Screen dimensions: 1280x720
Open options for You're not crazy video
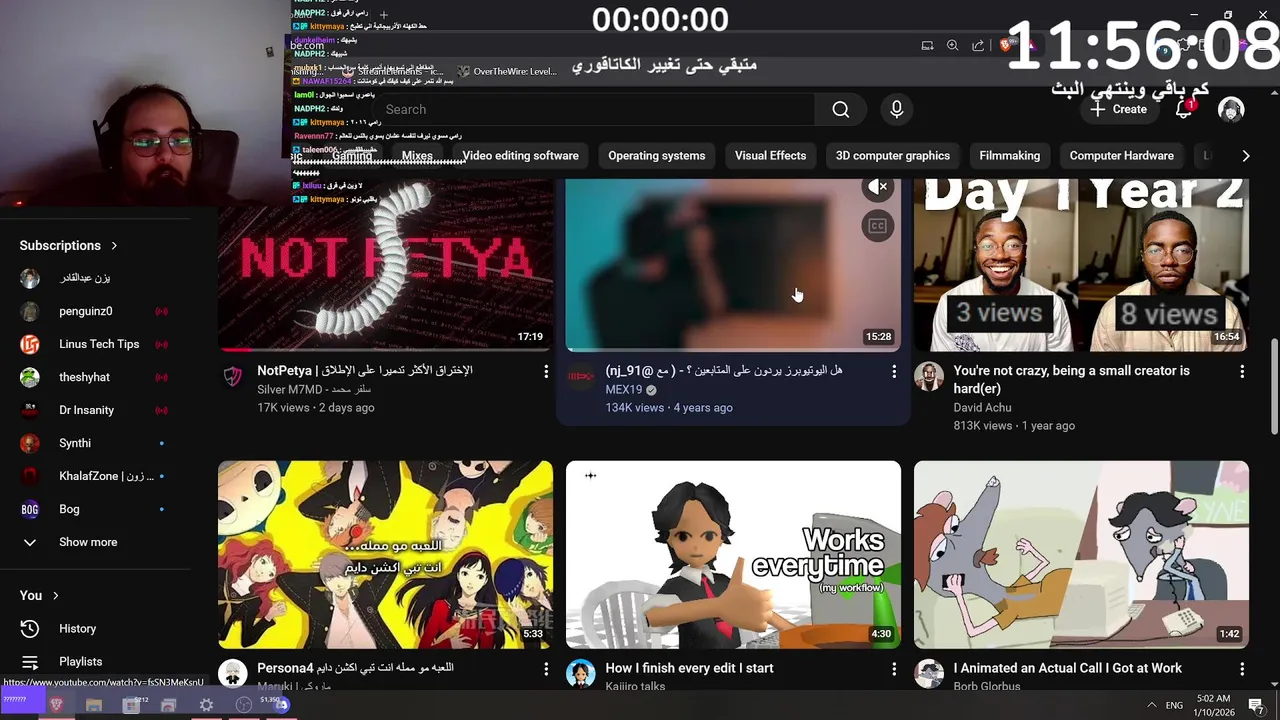1242,372
